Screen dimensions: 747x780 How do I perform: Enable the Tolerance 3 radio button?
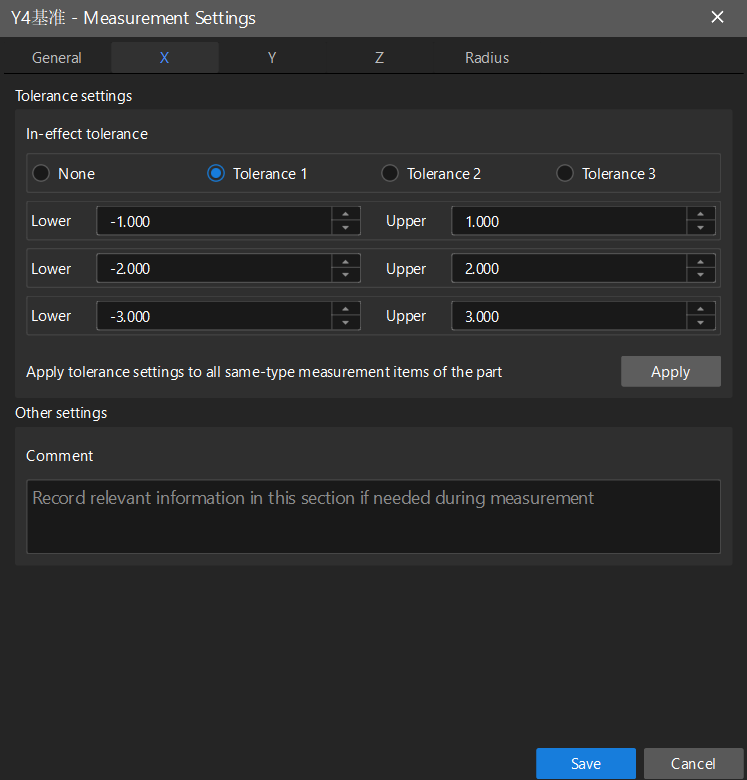click(x=565, y=173)
